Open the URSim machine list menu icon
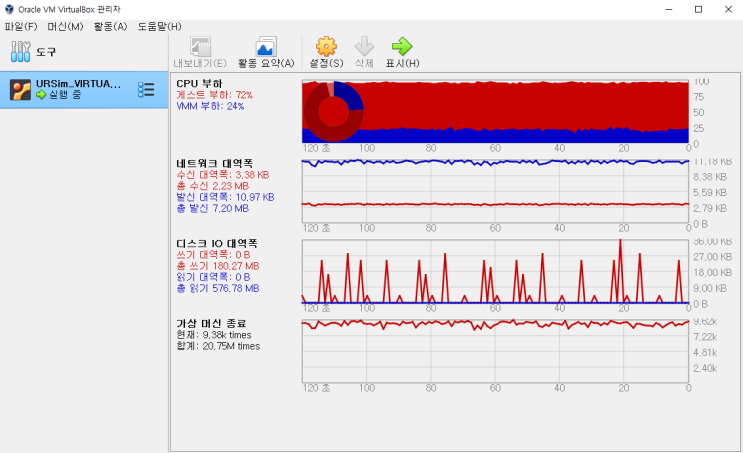The width and height of the screenshot is (743, 453). (146, 90)
